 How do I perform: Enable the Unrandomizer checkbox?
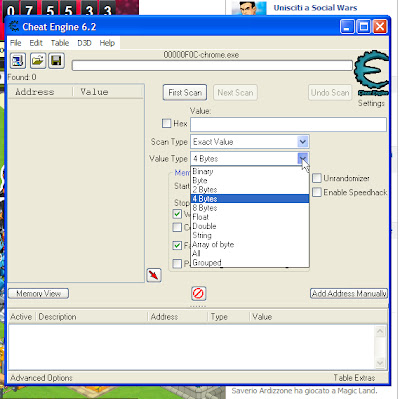click(317, 178)
